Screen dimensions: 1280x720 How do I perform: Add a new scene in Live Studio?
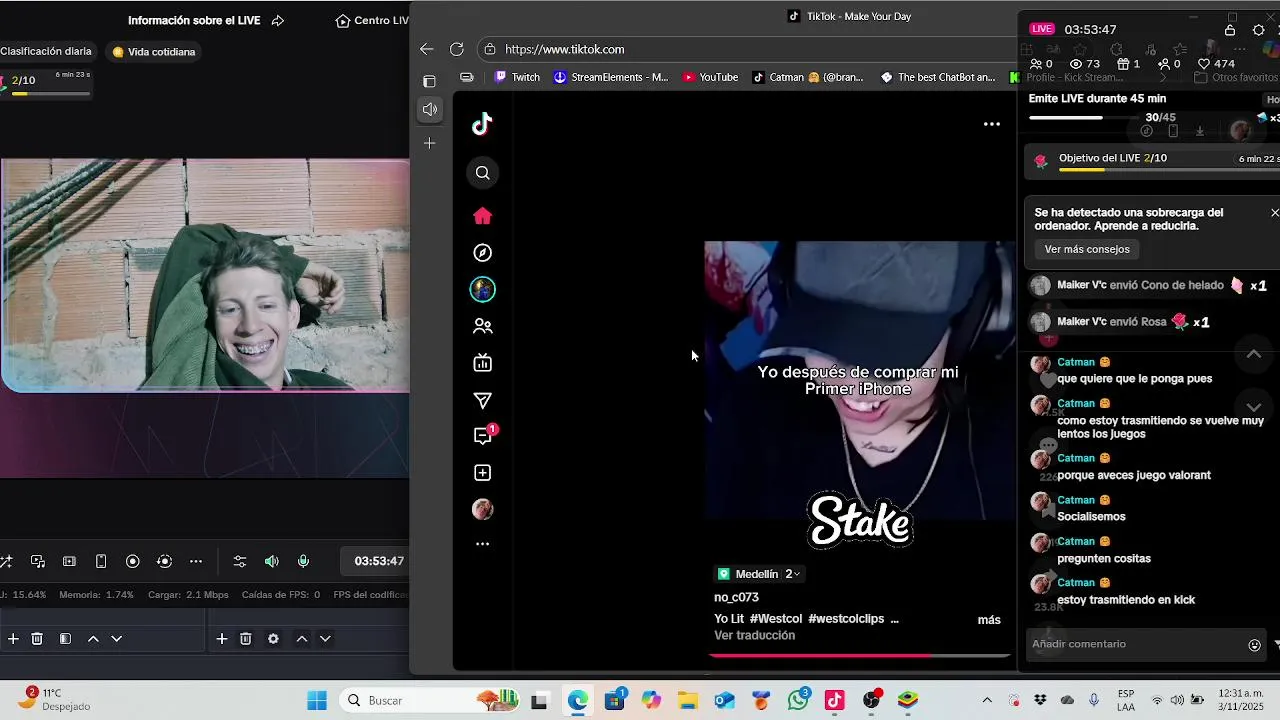click(13, 638)
